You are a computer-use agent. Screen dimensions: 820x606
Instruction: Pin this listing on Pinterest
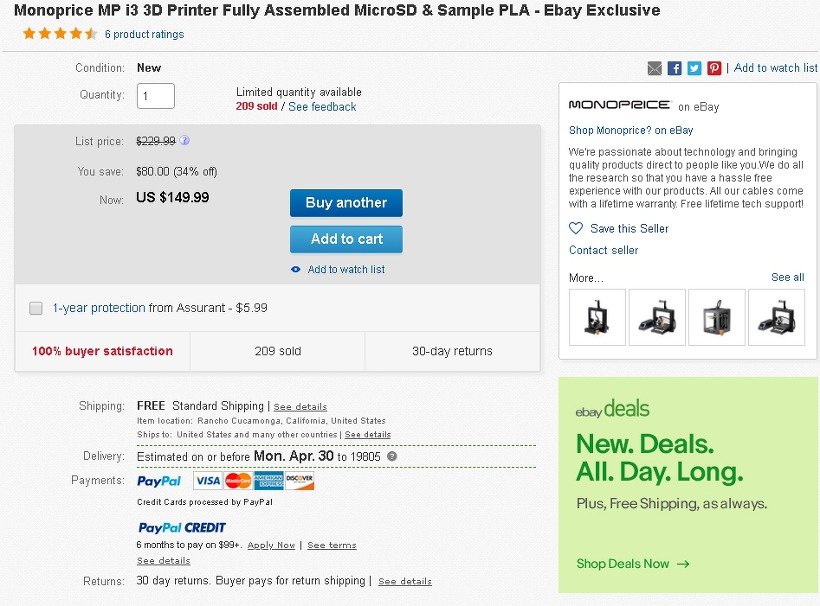click(714, 68)
